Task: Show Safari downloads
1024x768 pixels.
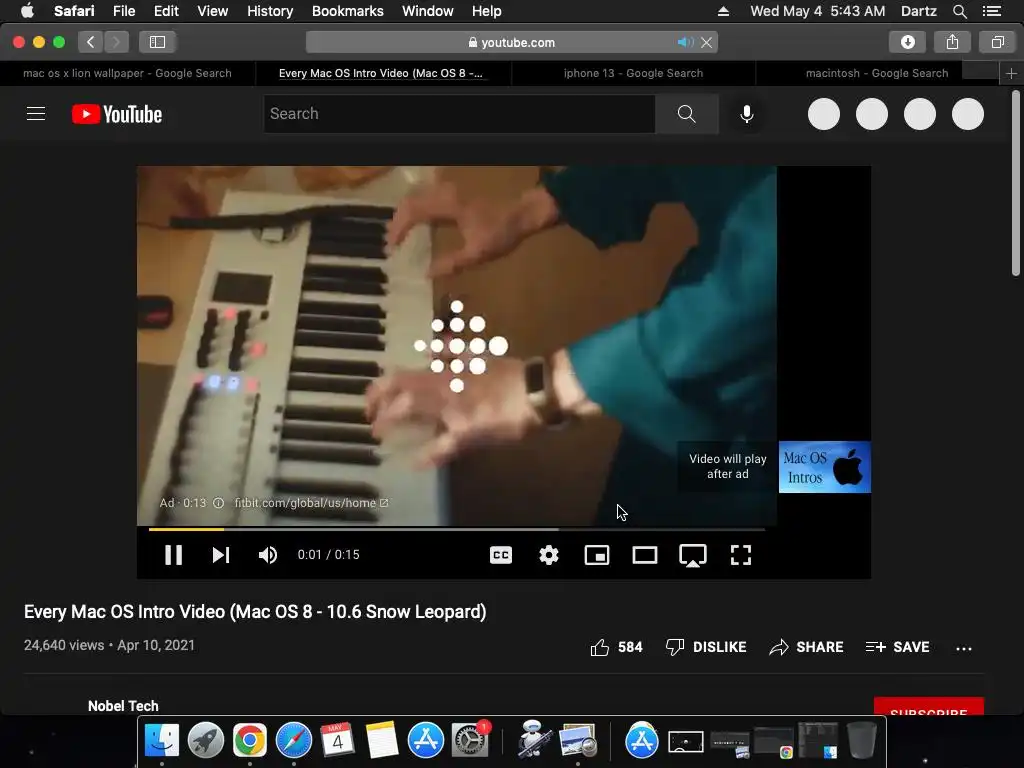Action: point(907,42)
